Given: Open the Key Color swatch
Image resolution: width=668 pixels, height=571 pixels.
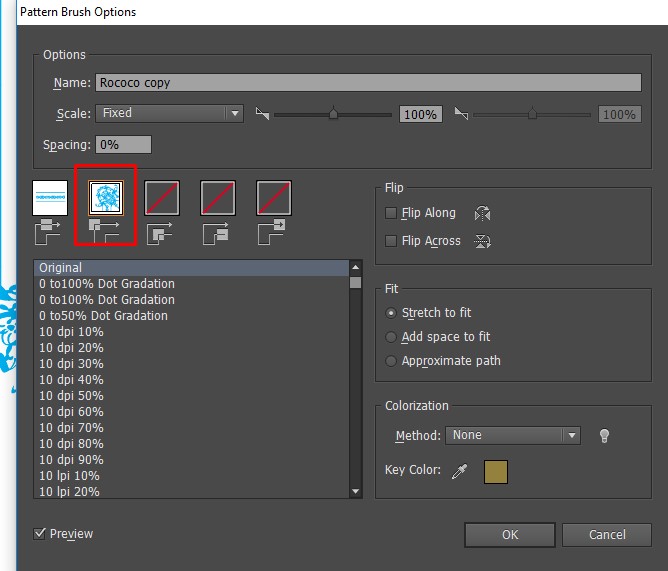Looking at the screenshot, I should click(x=496, y=472).
